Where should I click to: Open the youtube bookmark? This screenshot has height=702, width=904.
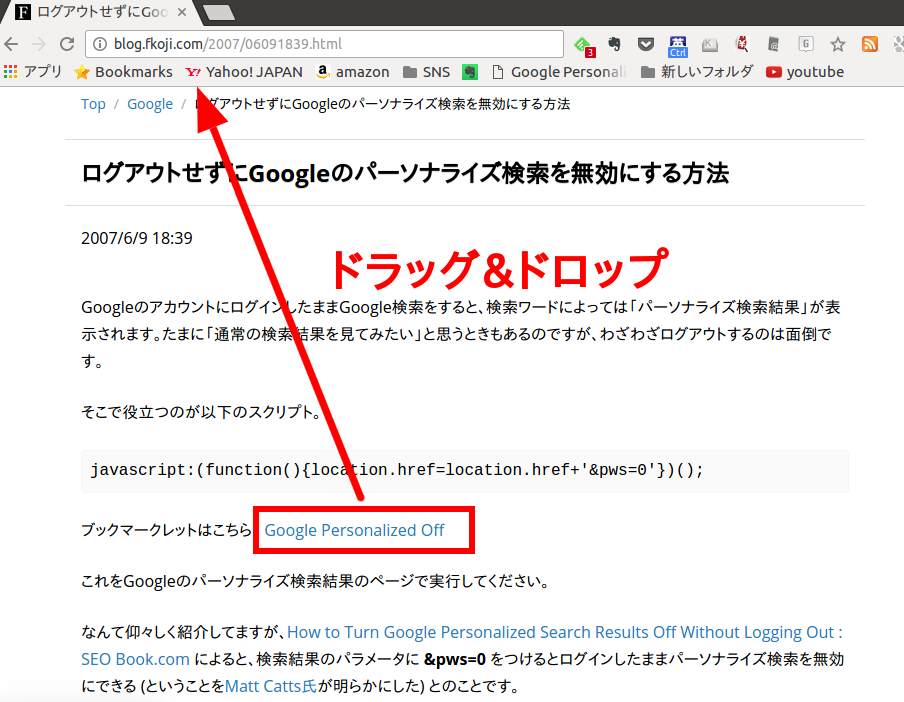[x=805, y=72]
